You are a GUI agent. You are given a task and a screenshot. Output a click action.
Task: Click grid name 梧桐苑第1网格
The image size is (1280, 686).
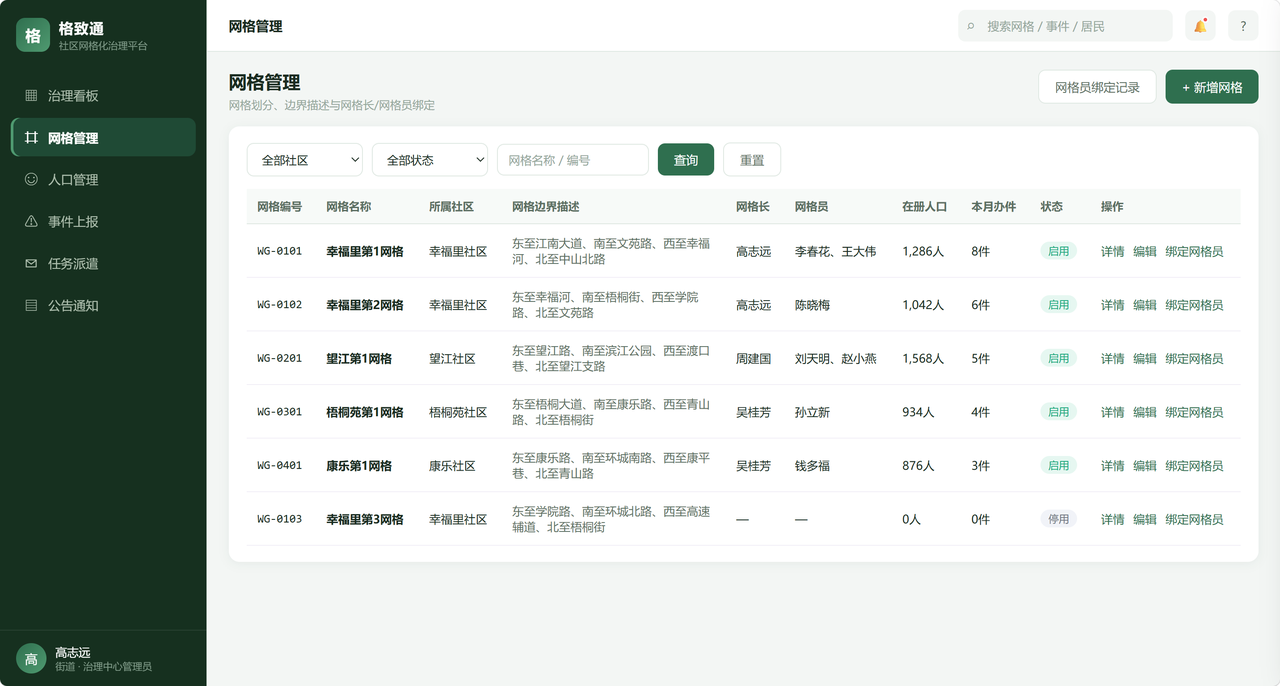365,412
